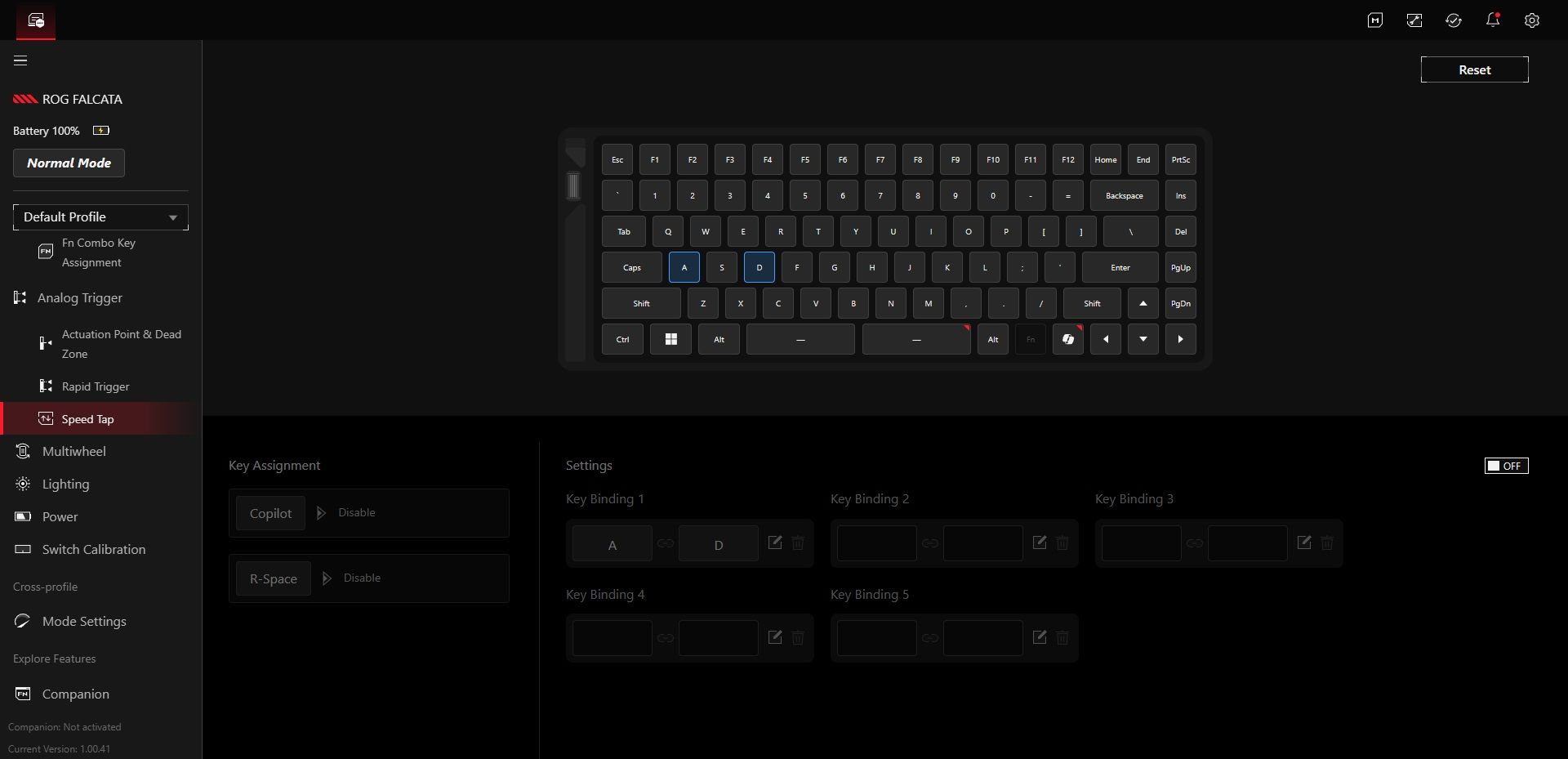Toggle the Speed Tap OFF switch
This screenshot has width=1568, height=759.
(x=1507, y=466)
